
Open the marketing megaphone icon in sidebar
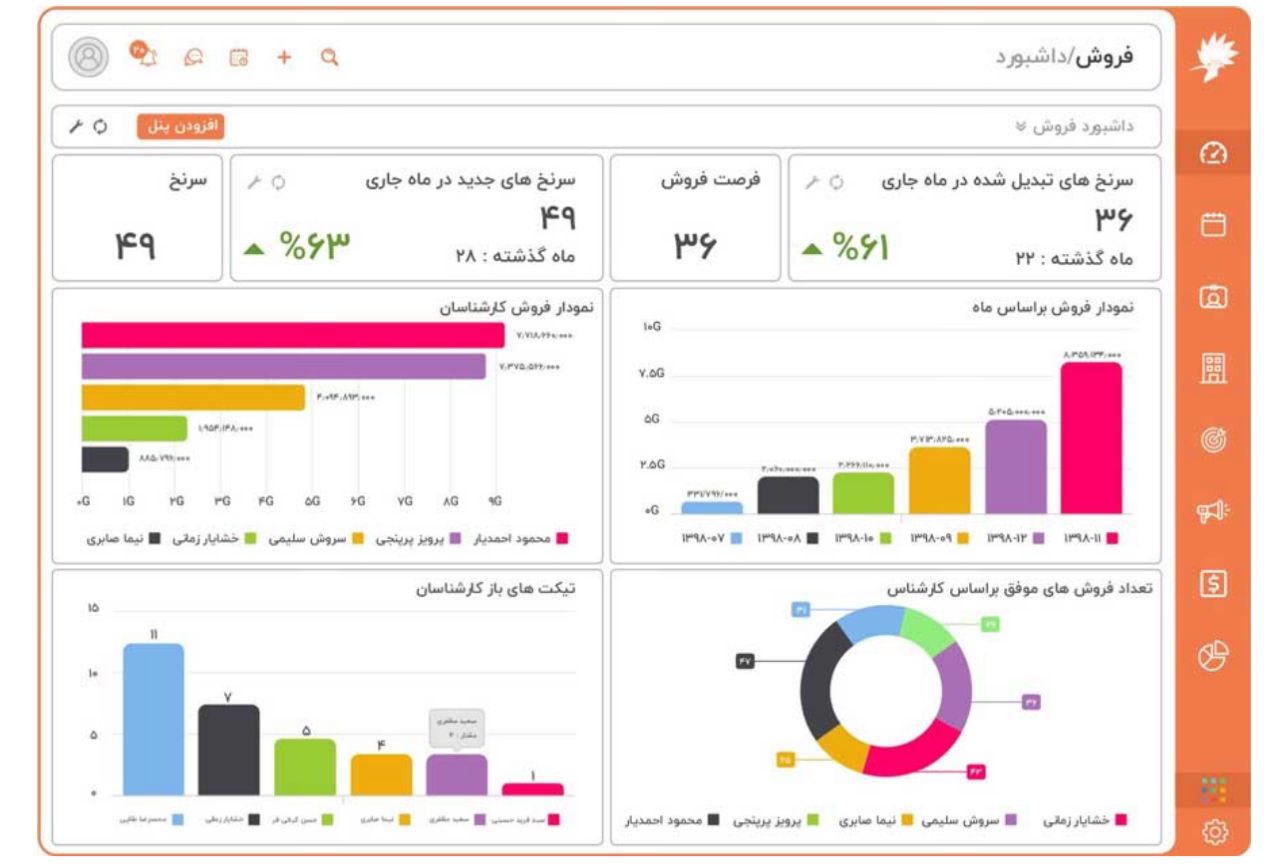tap(1213, 512)
